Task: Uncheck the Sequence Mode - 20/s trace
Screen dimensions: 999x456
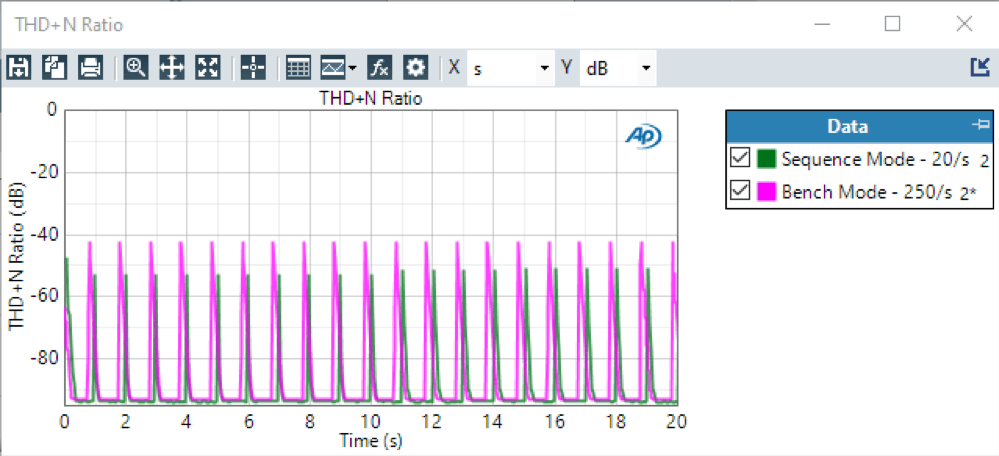Action: (x=740, y=159)
